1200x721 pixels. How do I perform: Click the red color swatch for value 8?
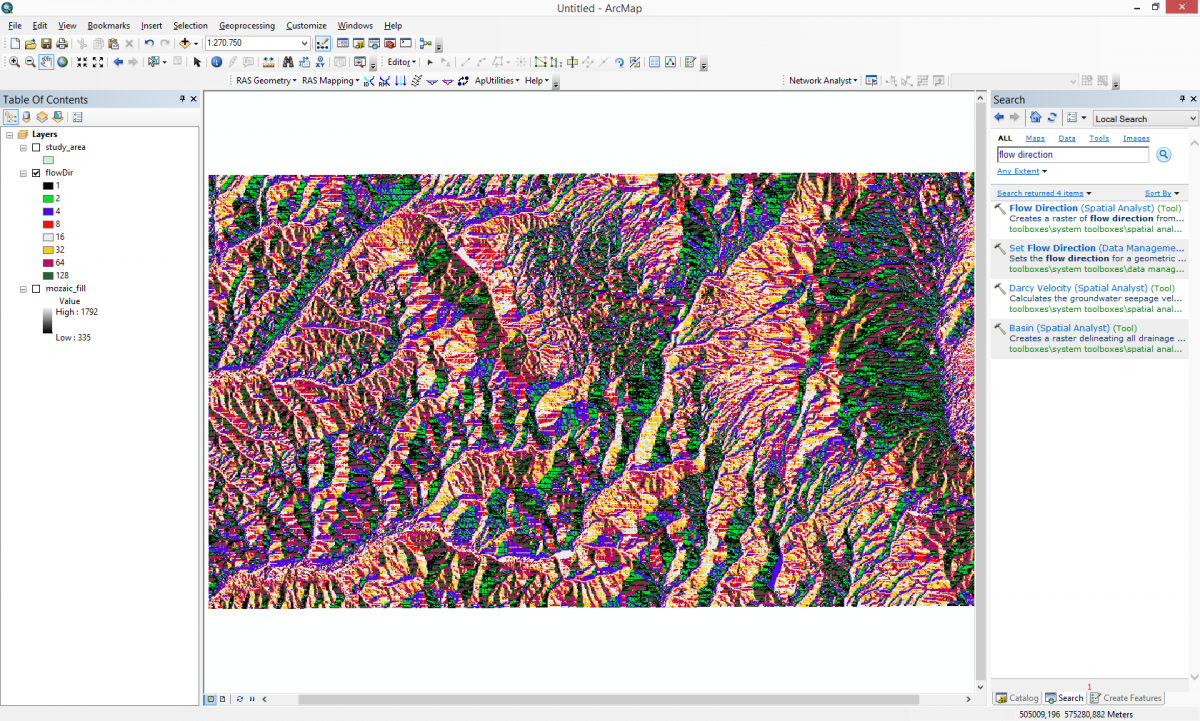[x=48, y=224]
